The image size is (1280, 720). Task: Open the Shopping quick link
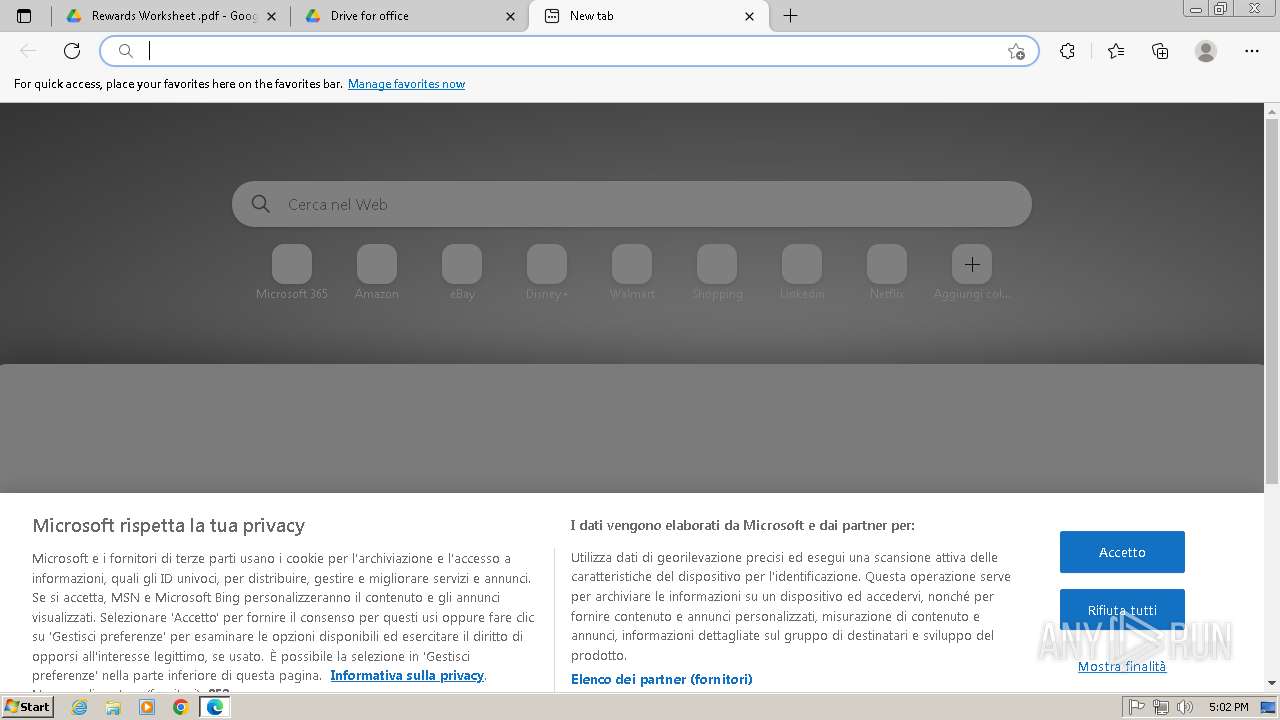717,272
